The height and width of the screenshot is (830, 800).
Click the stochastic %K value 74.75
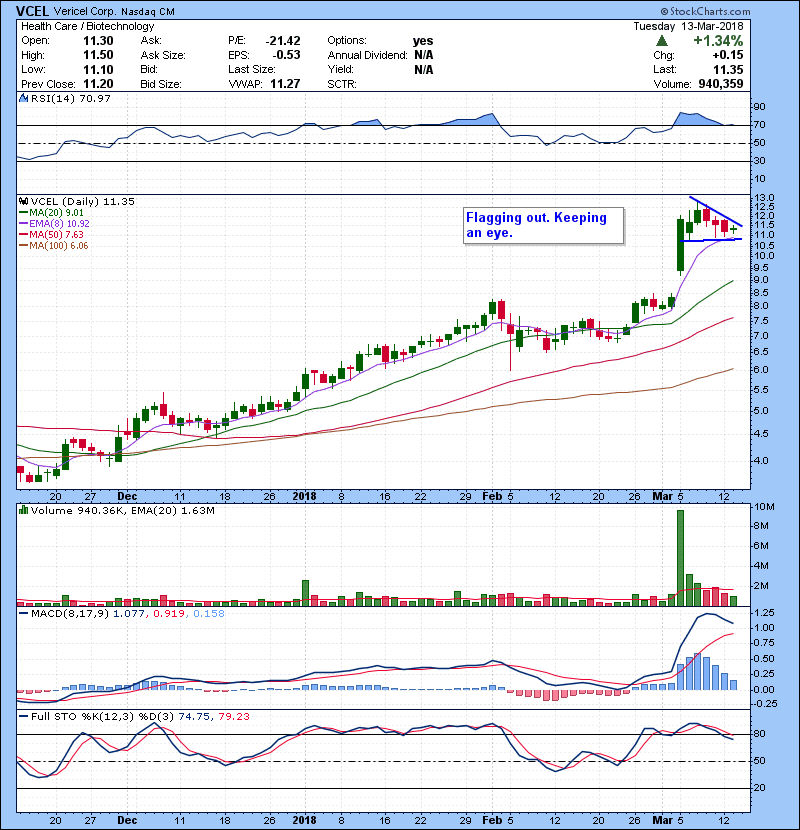point(194,717)
